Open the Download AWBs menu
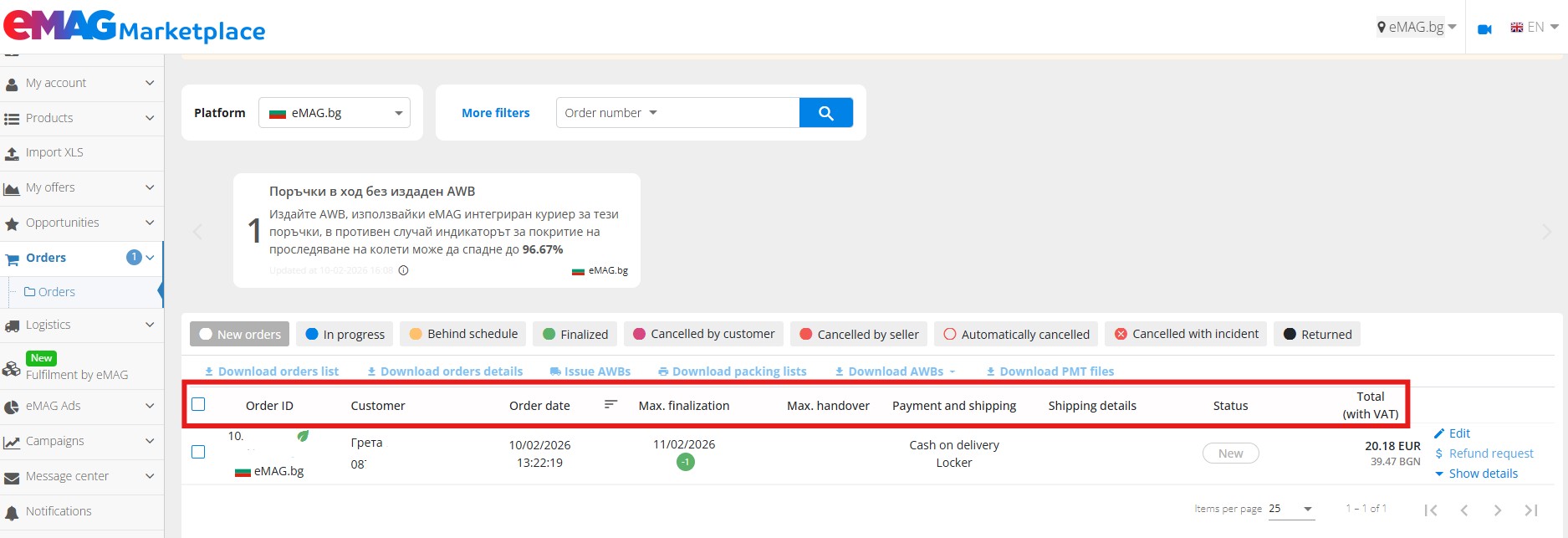Screen dimensions: 1568x538 pos(895,371)
